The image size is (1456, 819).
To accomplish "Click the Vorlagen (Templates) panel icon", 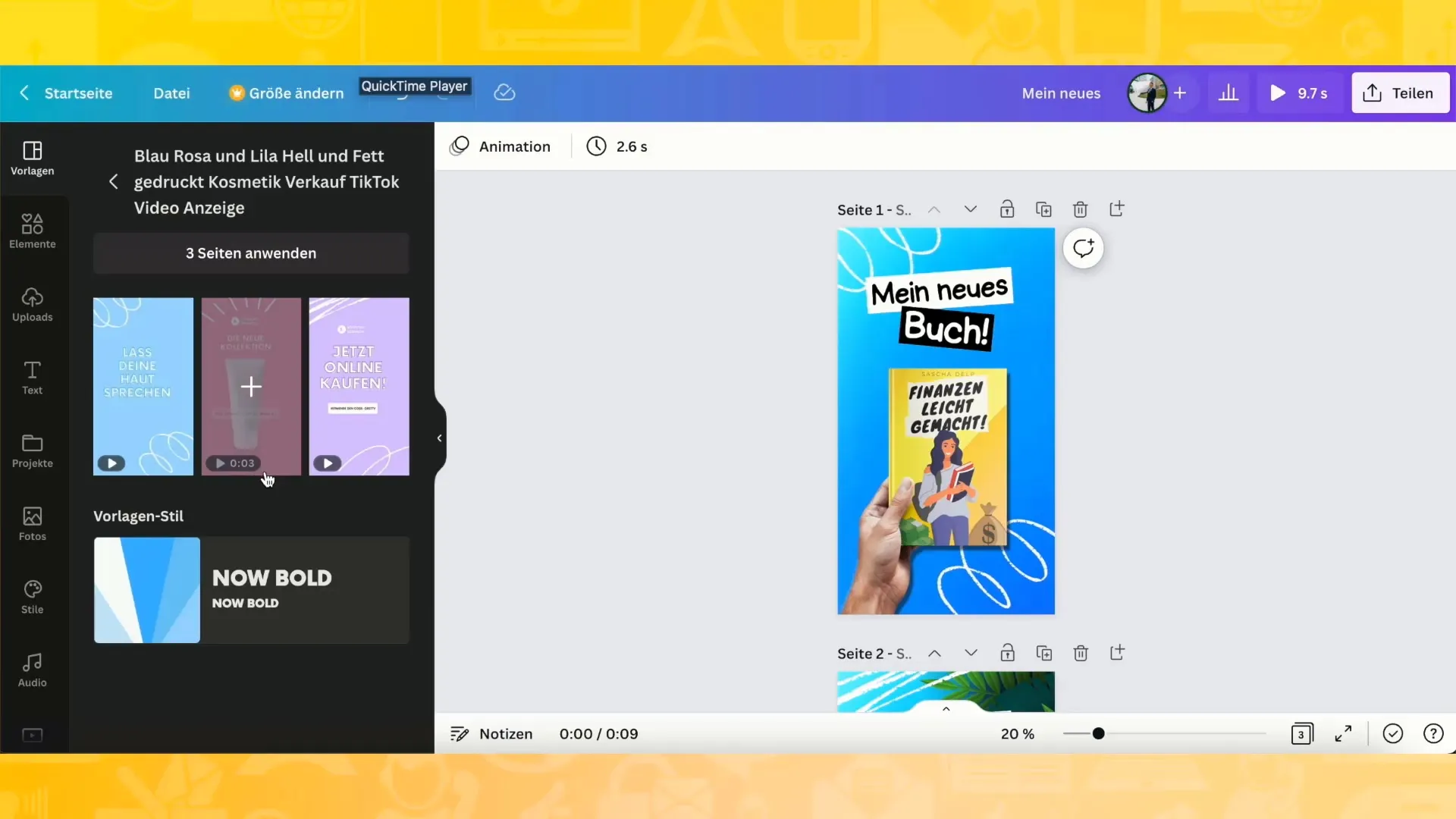I will point(32,158).
